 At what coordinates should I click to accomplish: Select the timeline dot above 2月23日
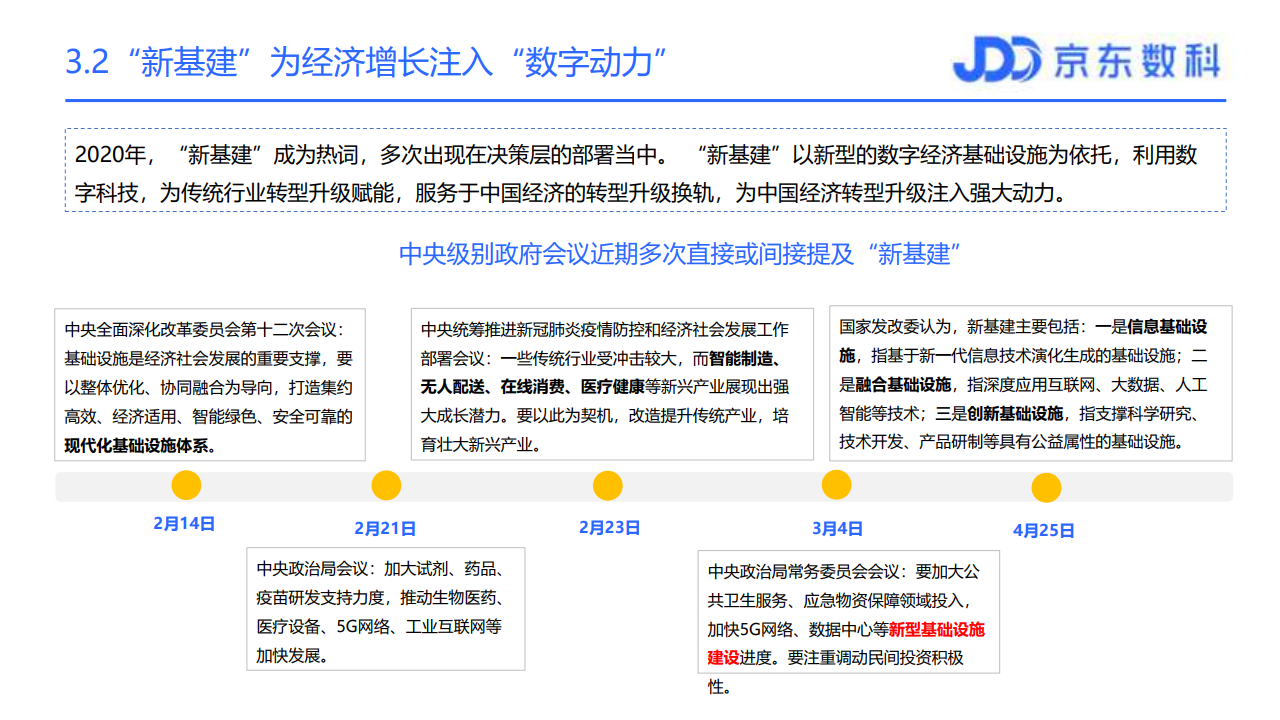(x=608, y=485)
